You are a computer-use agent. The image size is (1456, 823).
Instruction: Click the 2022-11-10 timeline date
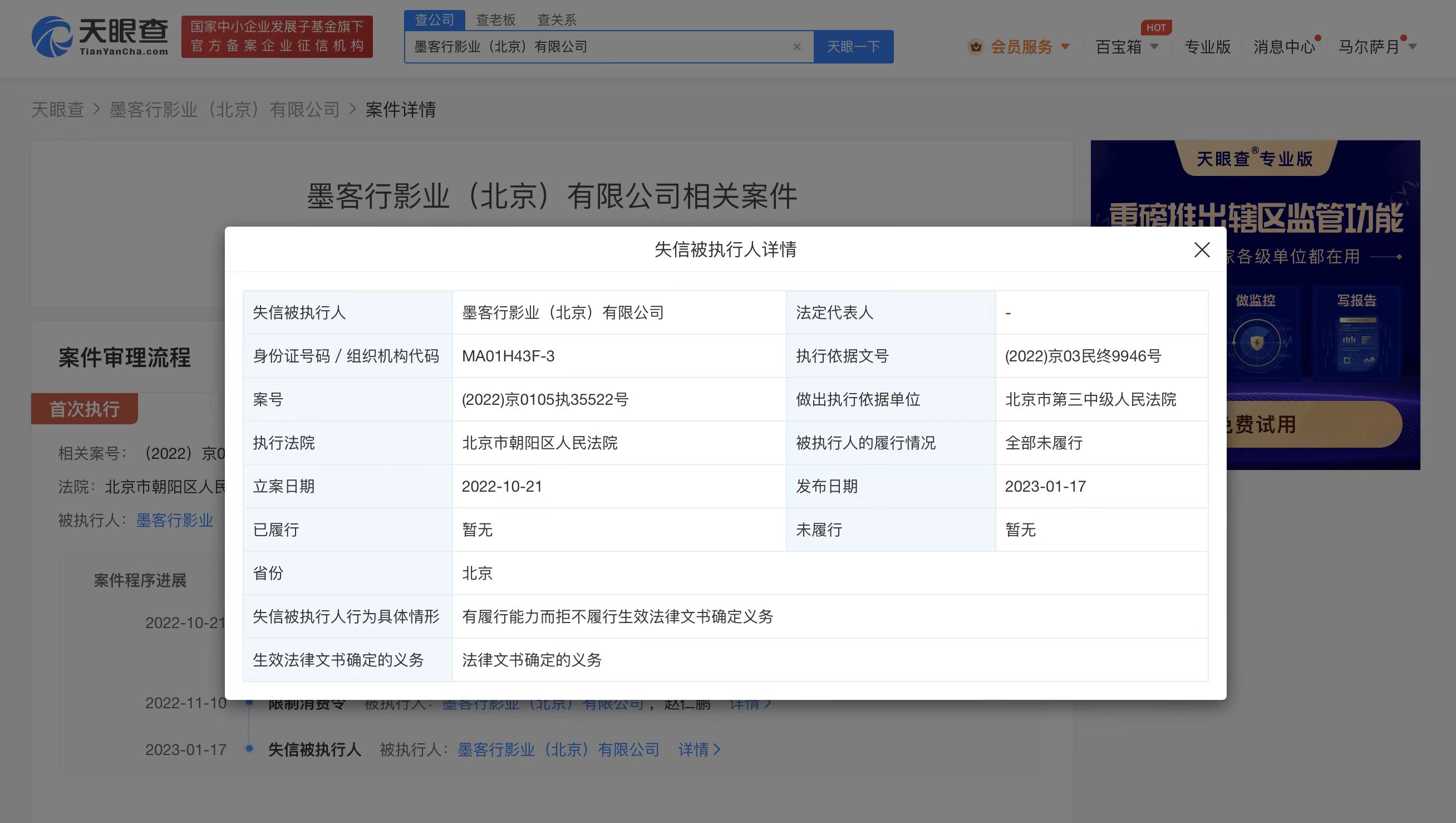186,703
